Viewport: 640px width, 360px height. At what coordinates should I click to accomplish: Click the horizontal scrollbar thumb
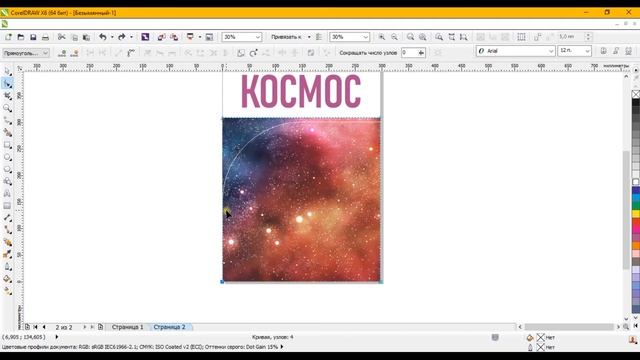(x=569, y=327)
